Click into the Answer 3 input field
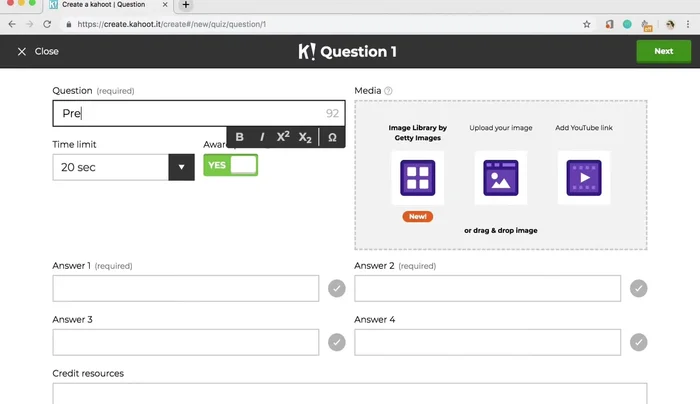This screenshot has width=700, height=404. [x=186, y=342]
